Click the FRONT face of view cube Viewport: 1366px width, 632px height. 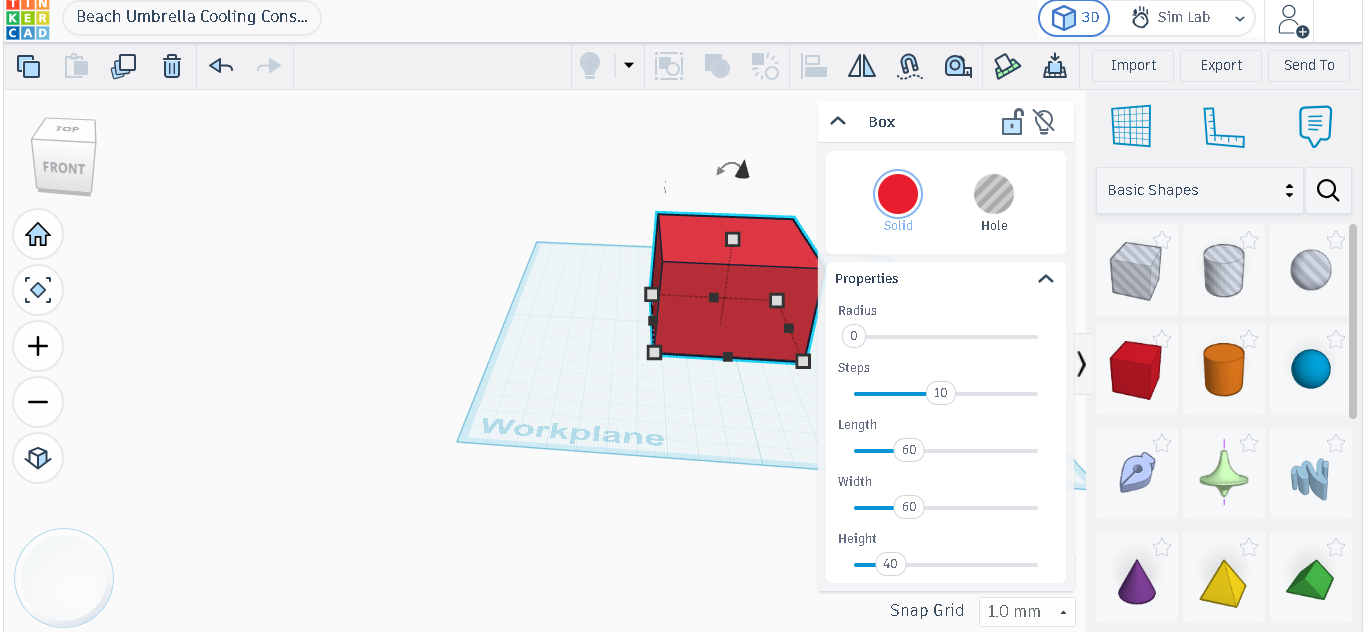point(64,167)
